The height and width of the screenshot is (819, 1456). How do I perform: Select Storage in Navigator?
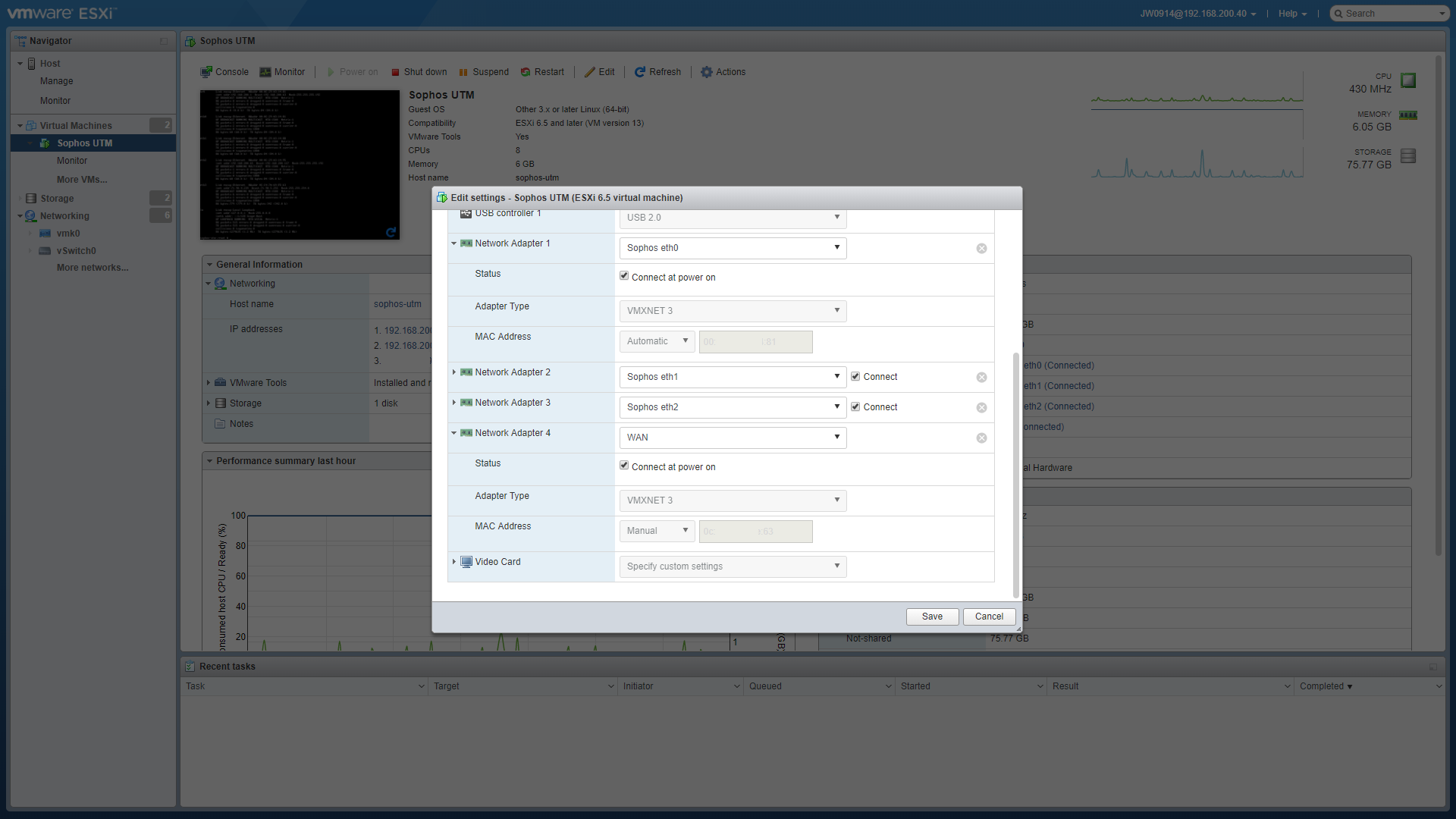[57, 199]
